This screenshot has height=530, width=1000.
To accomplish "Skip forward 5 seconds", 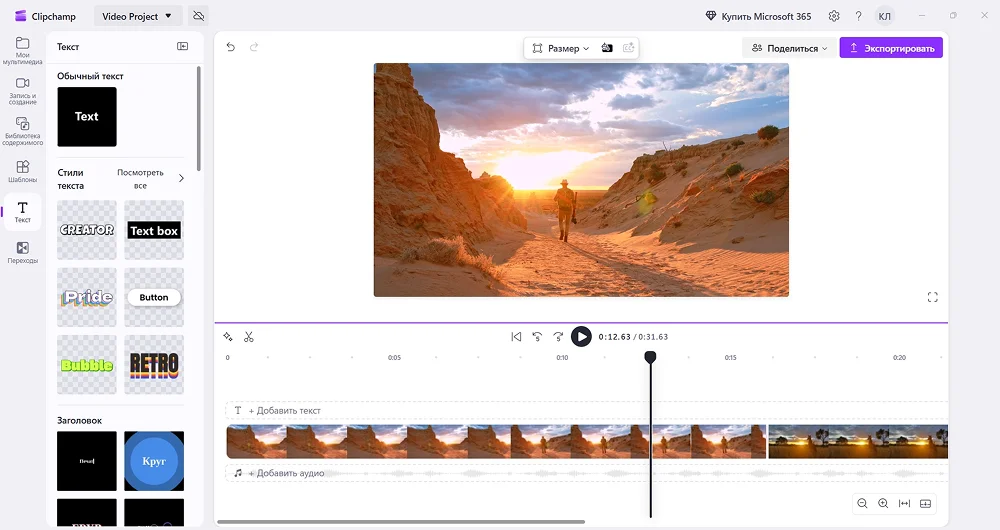I will click(x=558, y=337).
